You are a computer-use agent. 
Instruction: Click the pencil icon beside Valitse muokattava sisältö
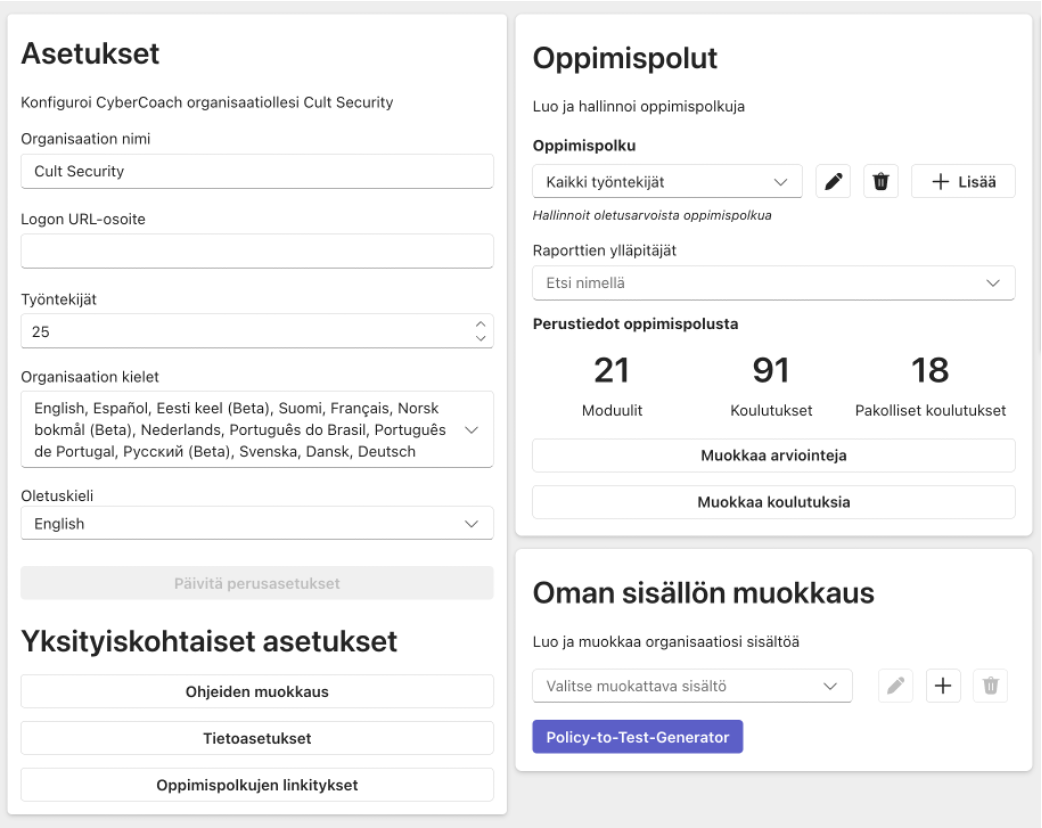[896, 686]
